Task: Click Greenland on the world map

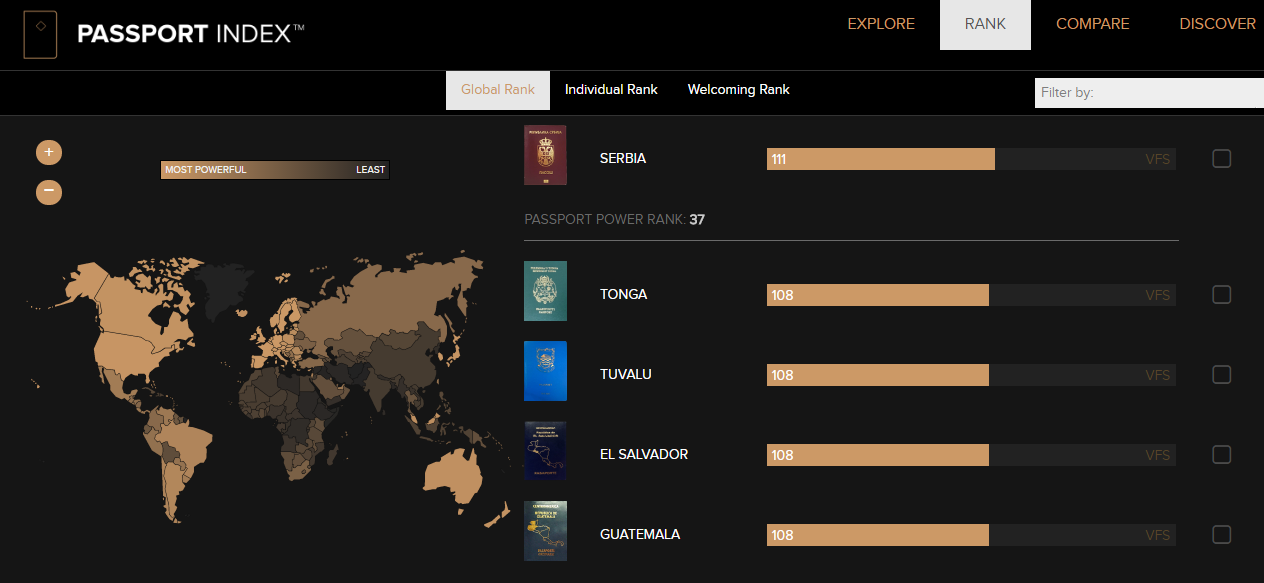Action: point(222,287)
